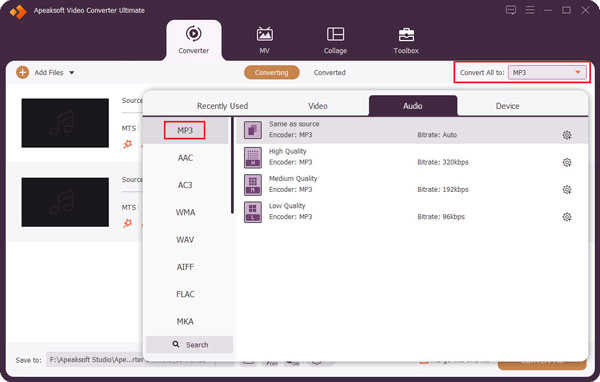
Task: Click the feedback chat icon in title bar
Action: pos(510,10)
